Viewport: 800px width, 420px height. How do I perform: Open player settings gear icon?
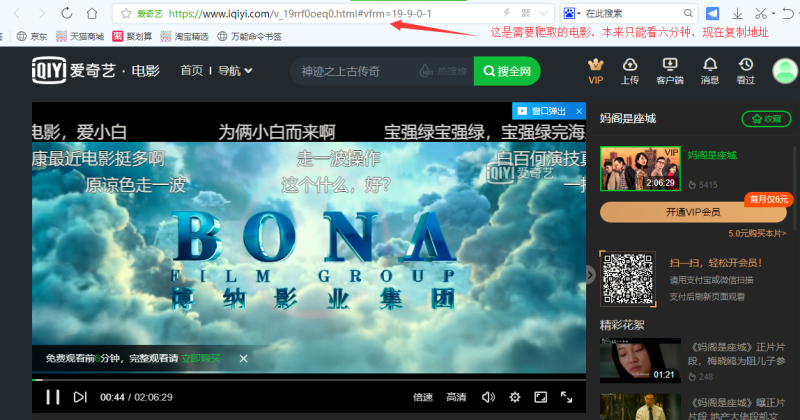click(x=515, y=397)
